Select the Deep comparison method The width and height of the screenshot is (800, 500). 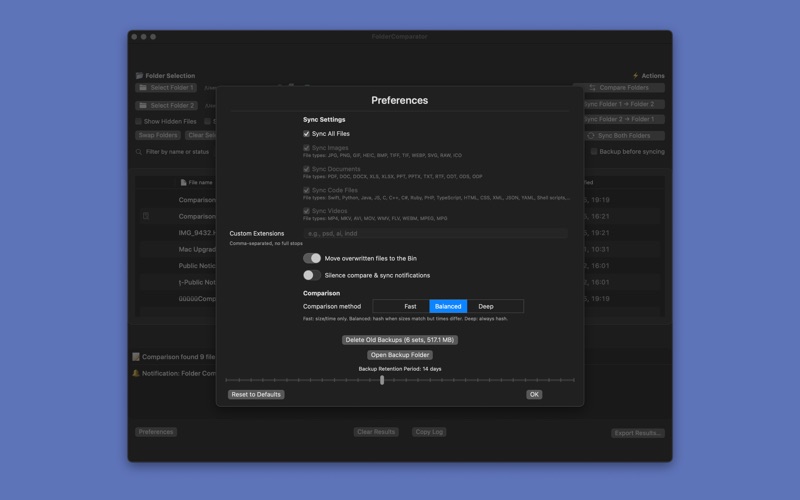(x=486, y=306)
